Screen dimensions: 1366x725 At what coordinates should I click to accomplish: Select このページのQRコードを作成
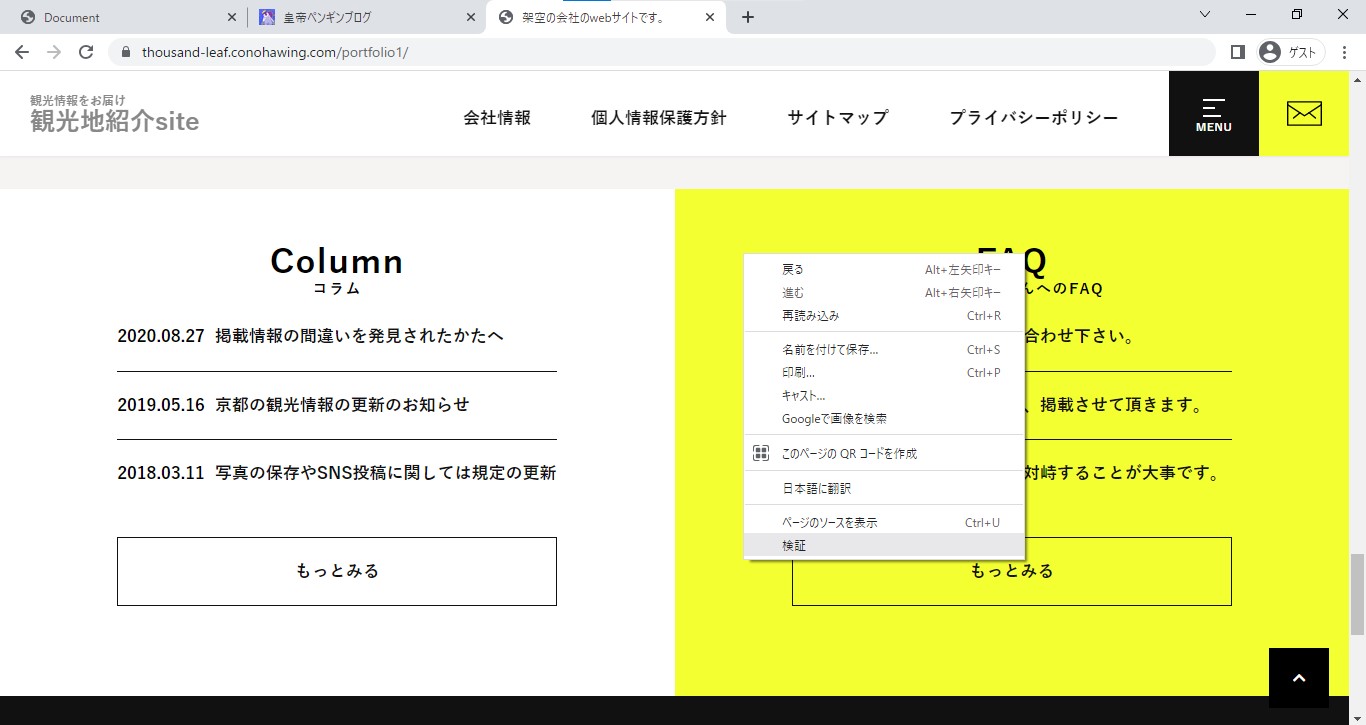click(884, 453)
